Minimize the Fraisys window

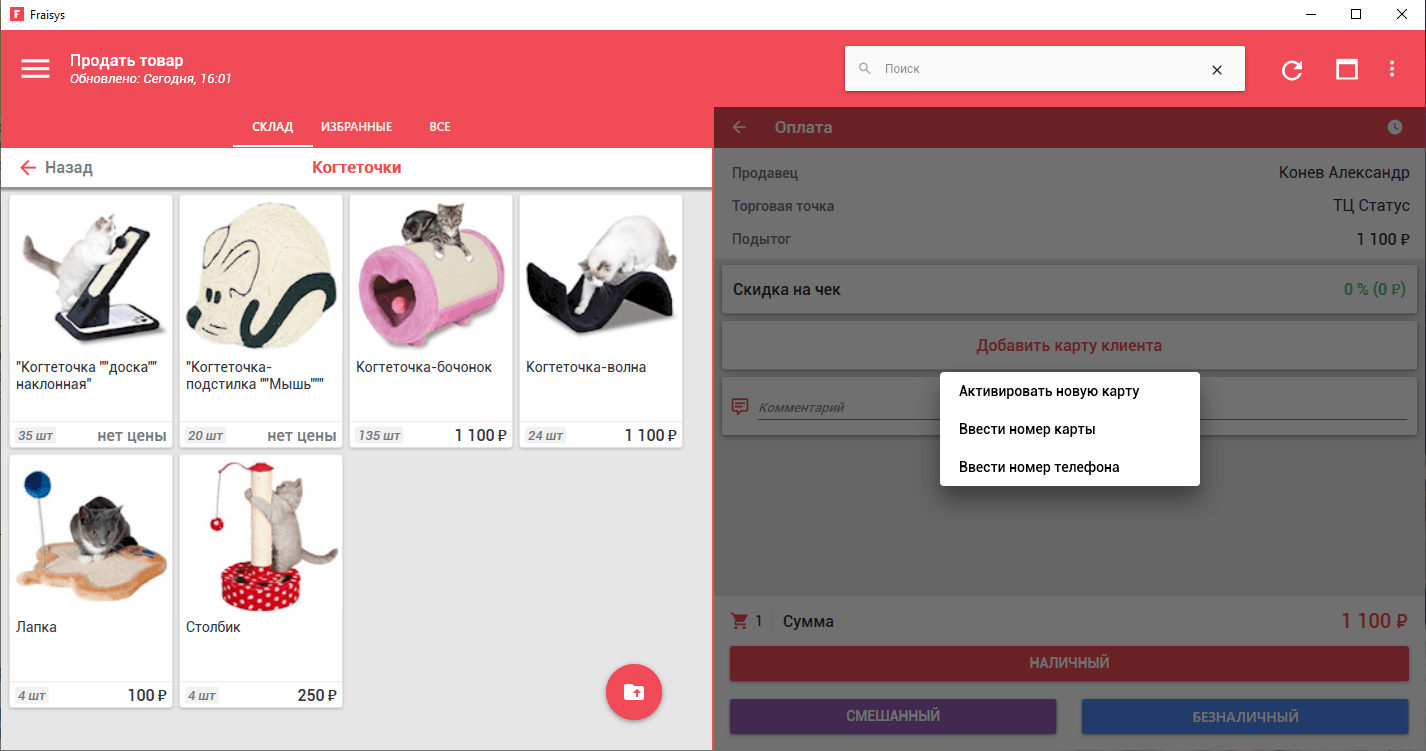point(1310,14)
